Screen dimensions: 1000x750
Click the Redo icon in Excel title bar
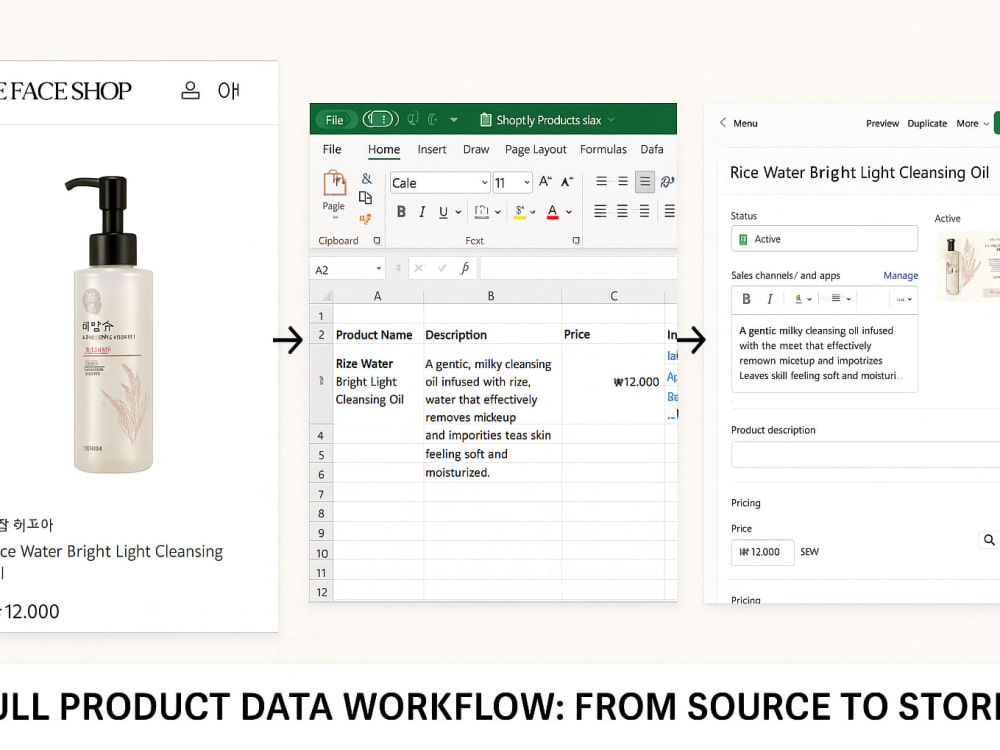coord(433,119)
